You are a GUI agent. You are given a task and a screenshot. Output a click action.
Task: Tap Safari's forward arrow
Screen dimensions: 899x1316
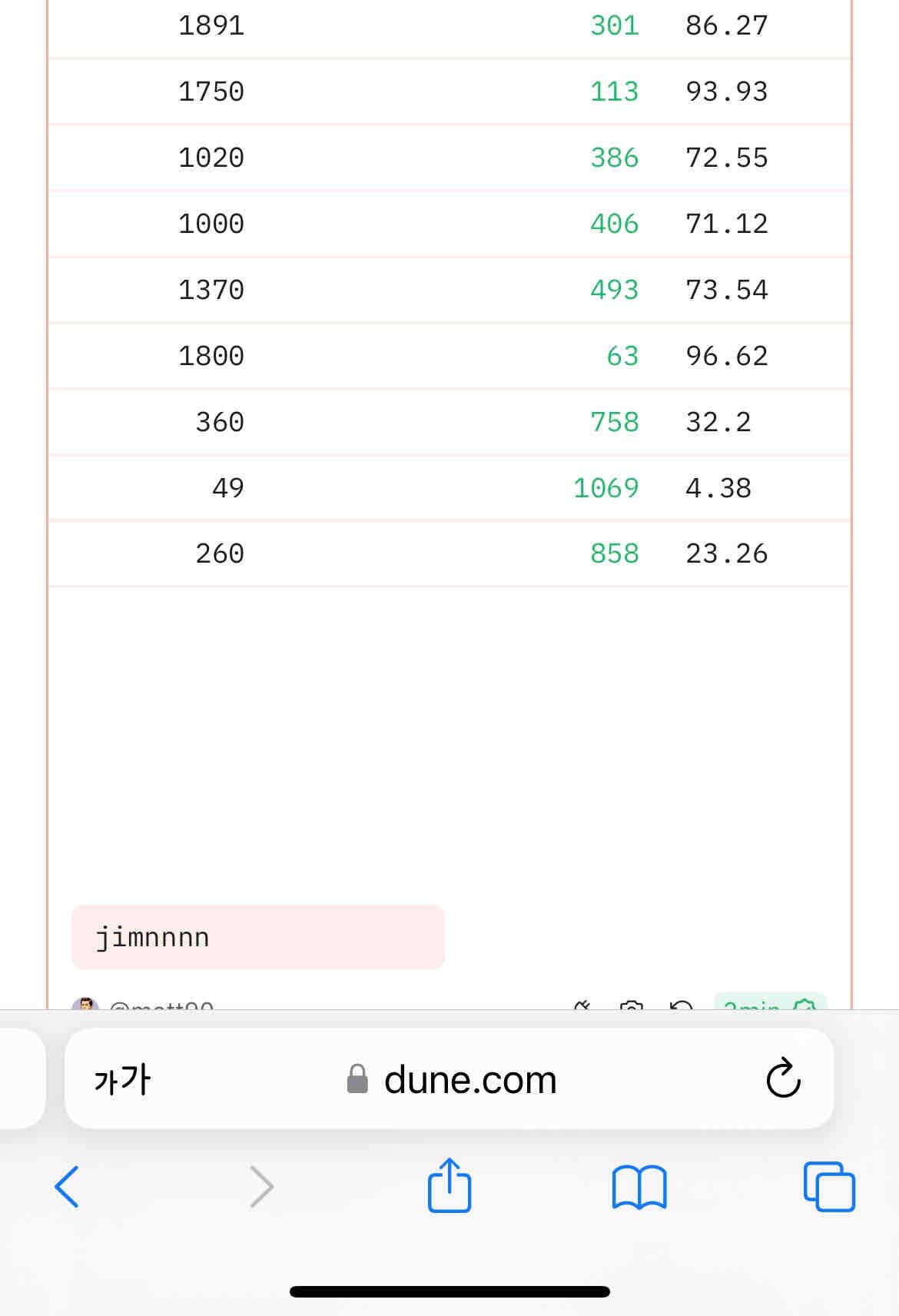click(x=262, y=1187)
